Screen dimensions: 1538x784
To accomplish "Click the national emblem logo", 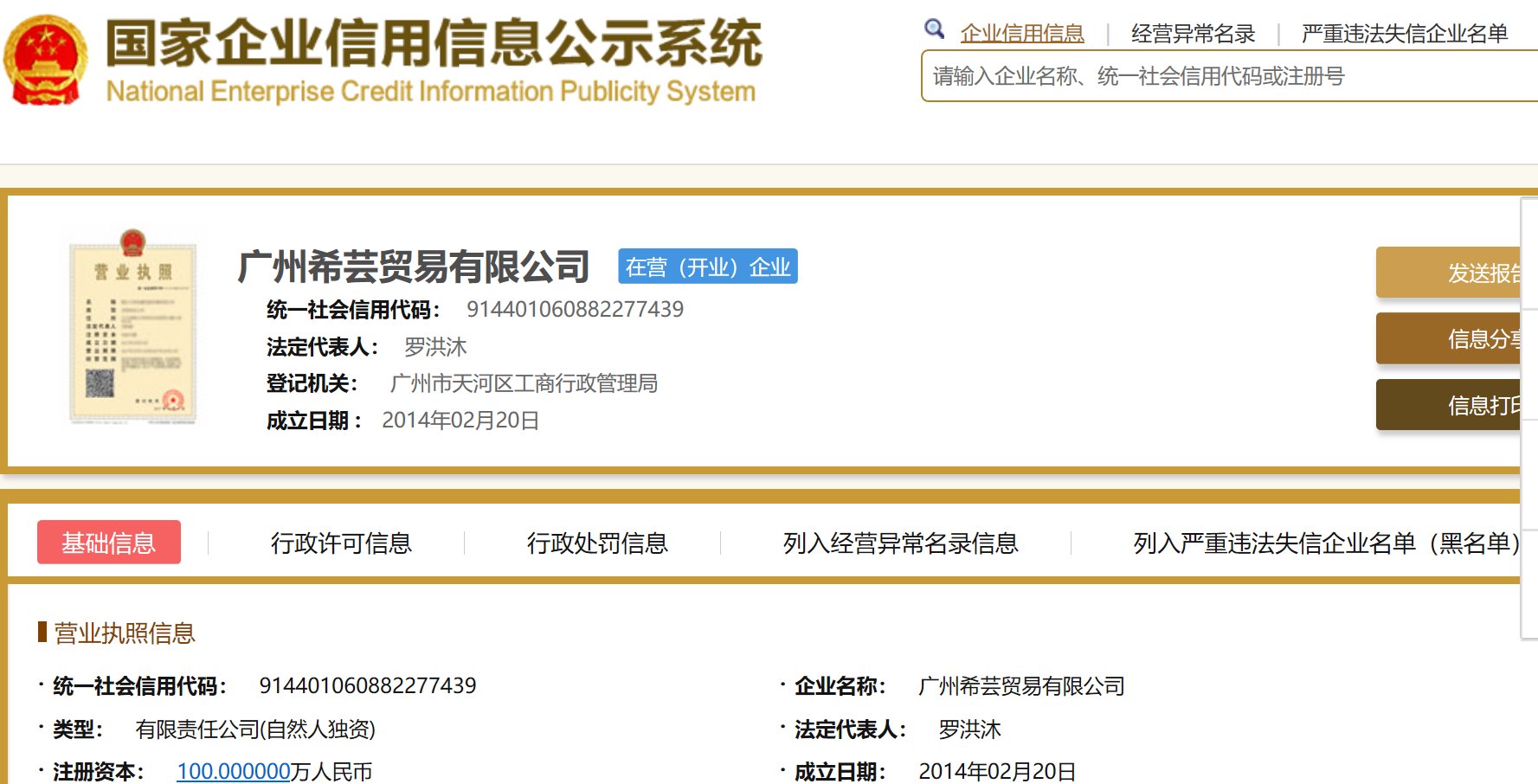I will pyautogui.click(x=46, y=61).
